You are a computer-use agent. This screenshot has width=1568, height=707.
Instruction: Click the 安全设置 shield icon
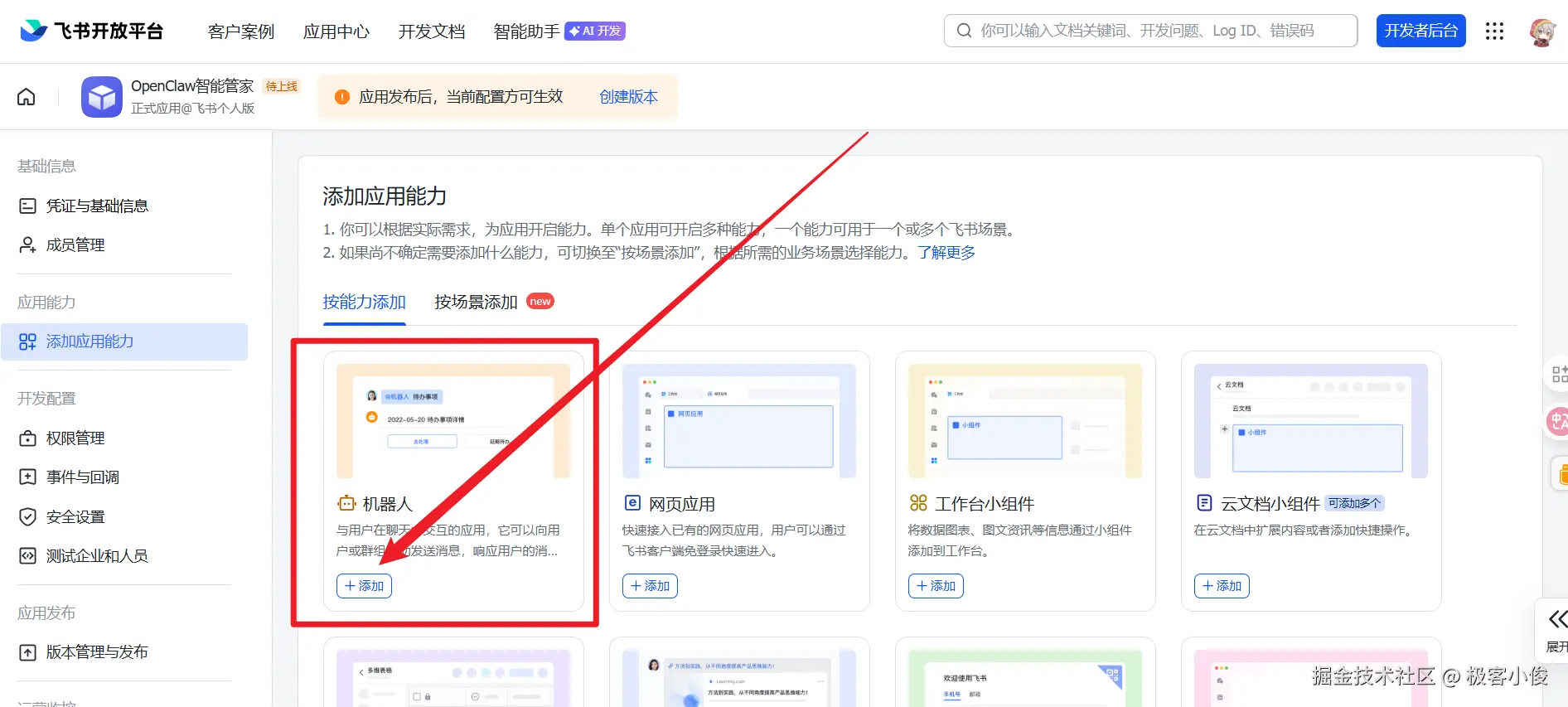(28, 517)
